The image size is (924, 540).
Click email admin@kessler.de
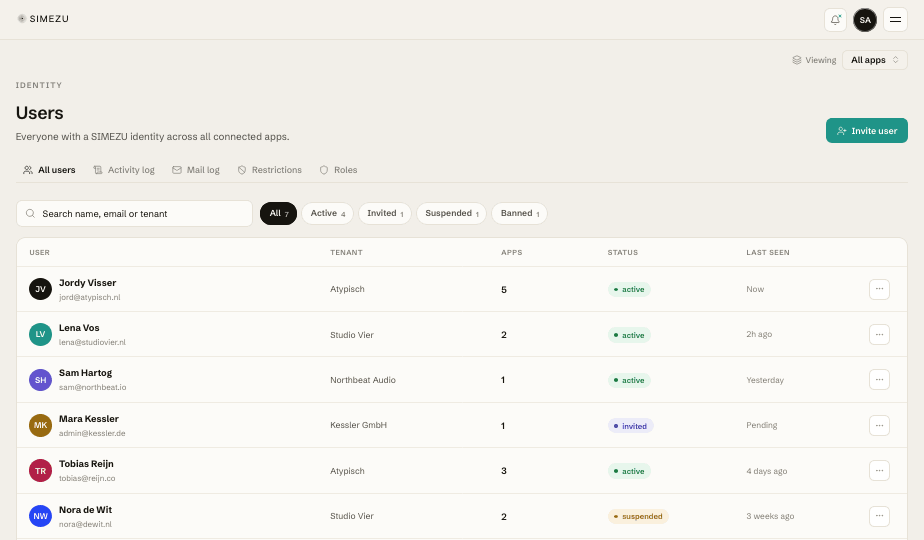[92, 433]
